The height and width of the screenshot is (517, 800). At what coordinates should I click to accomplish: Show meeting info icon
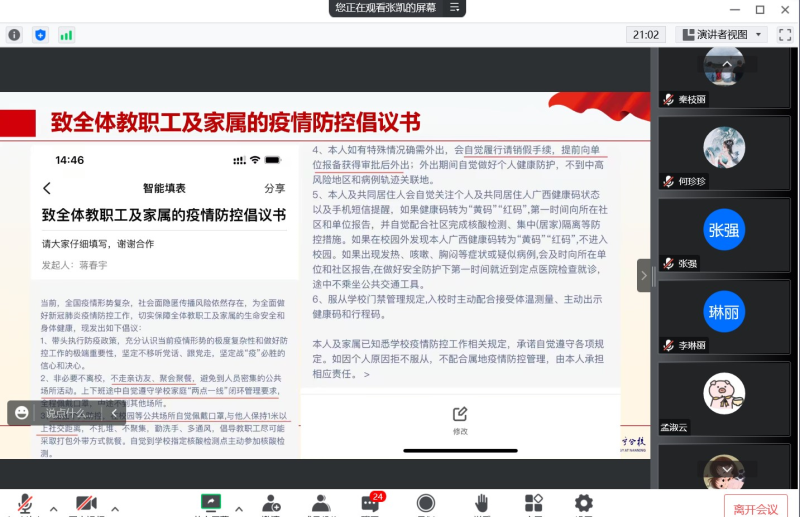[x=15, y=34]
